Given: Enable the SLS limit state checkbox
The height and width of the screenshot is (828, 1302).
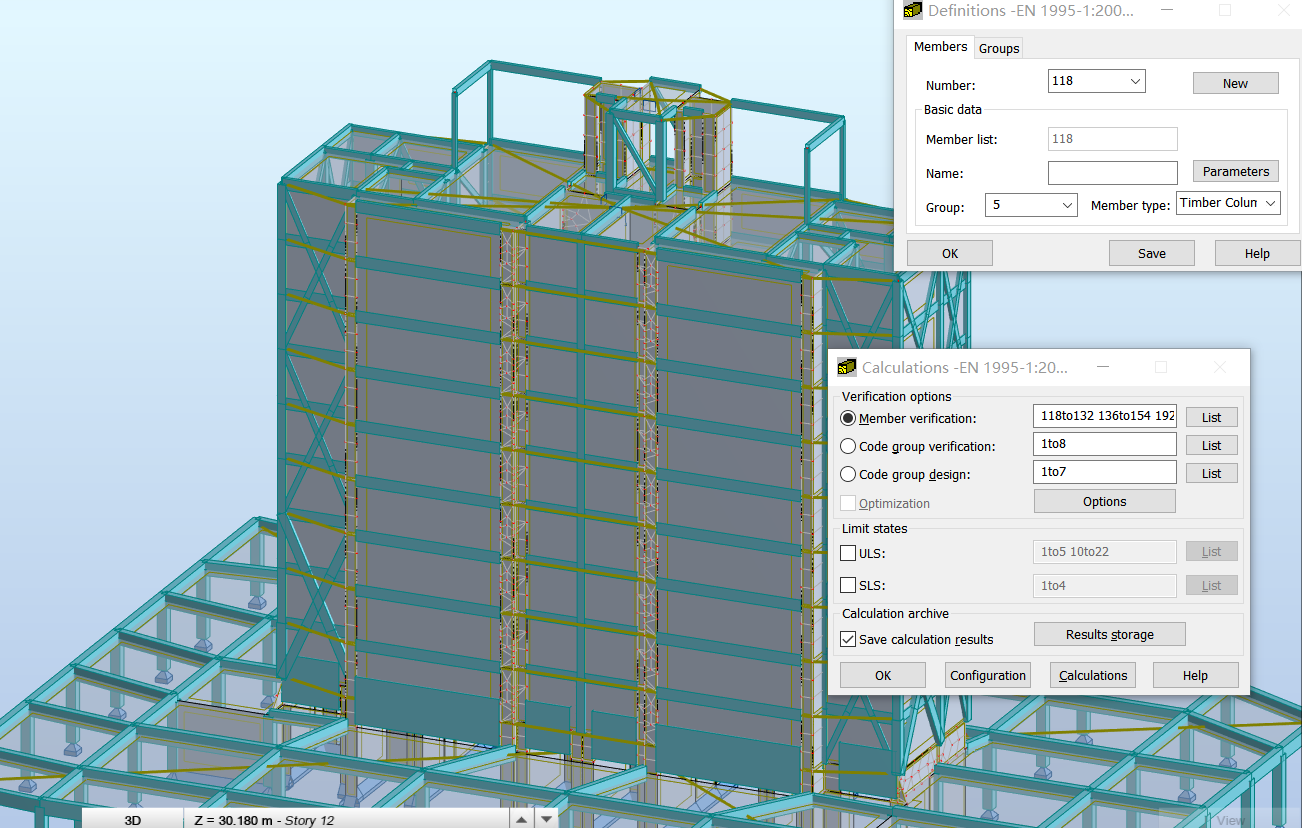Looking at the screenshot, I should [x=847, y=585].
